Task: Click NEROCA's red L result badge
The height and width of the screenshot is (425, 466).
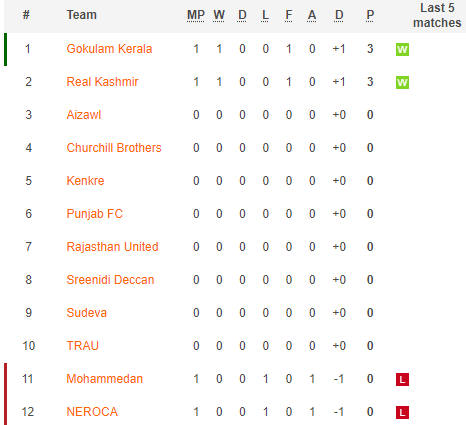Action: click(402, 412)
